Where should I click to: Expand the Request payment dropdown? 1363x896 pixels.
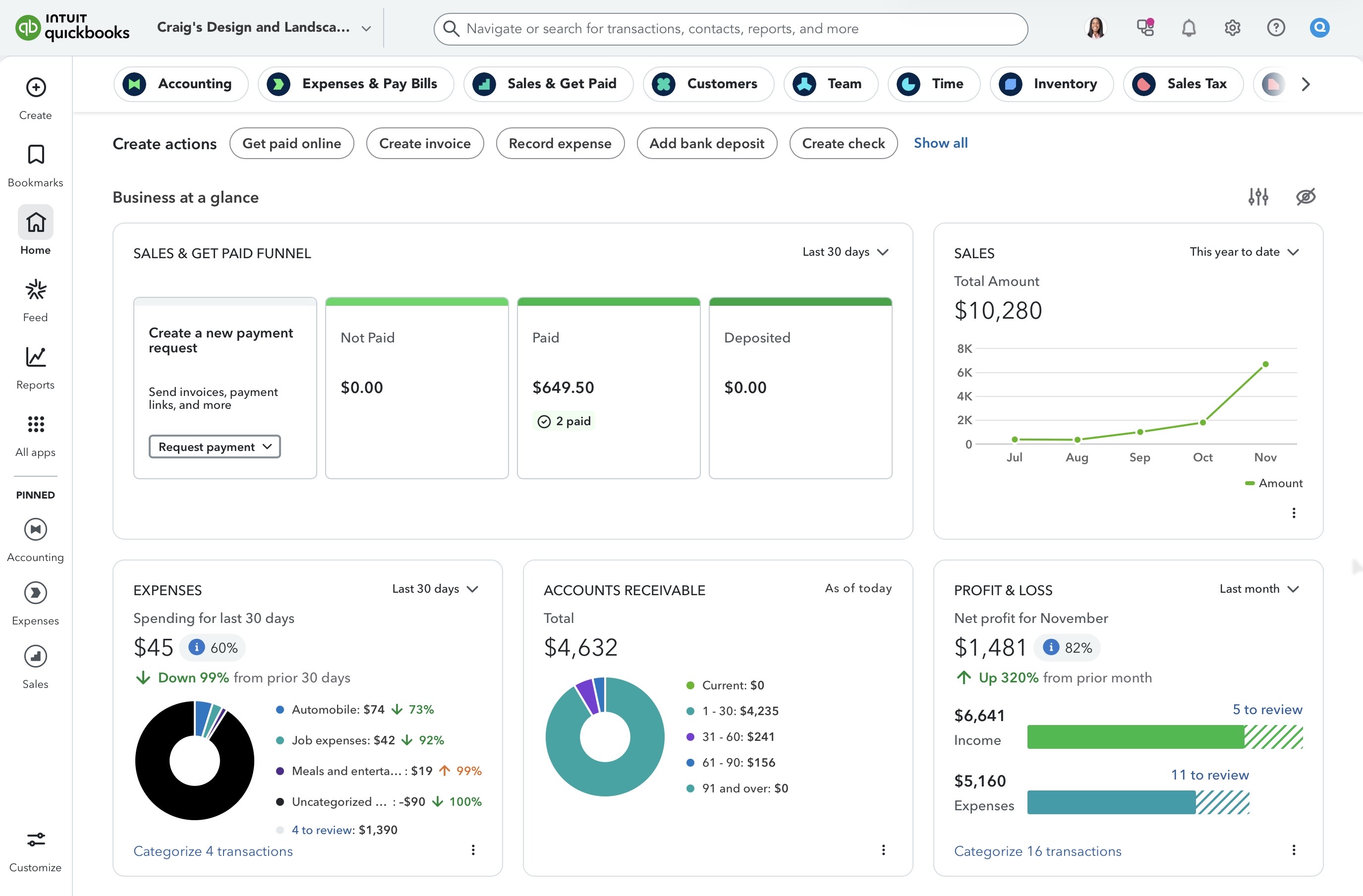click(214, 447)
